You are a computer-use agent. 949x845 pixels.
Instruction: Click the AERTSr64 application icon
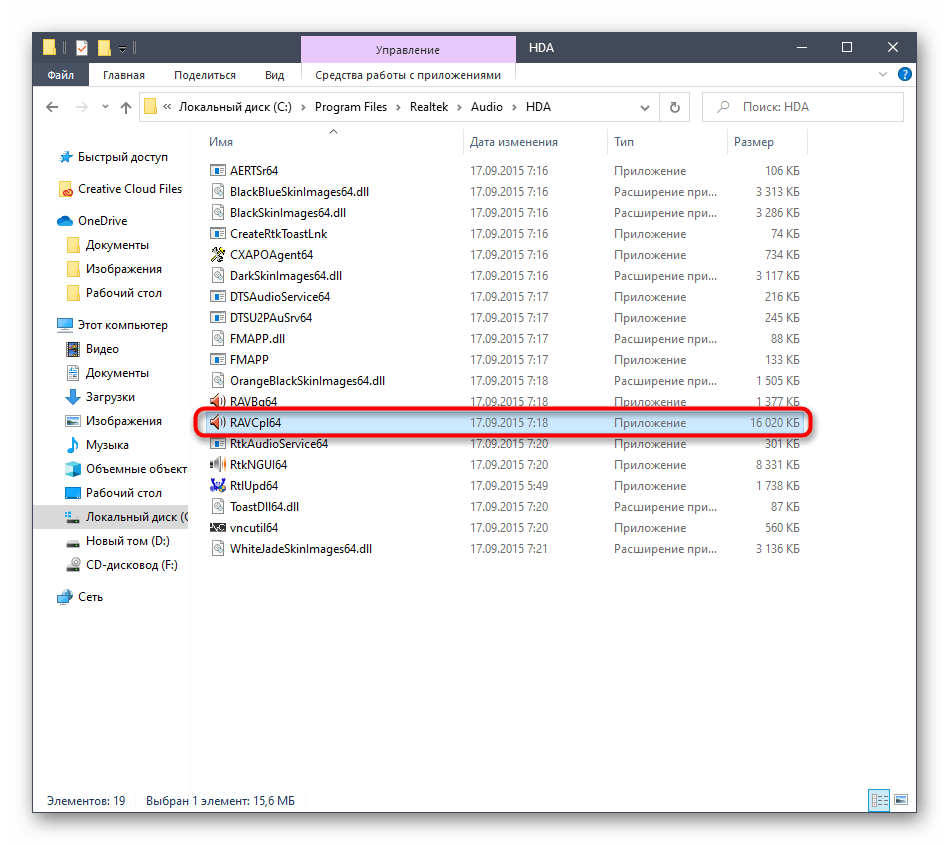[x=217, y=171]
